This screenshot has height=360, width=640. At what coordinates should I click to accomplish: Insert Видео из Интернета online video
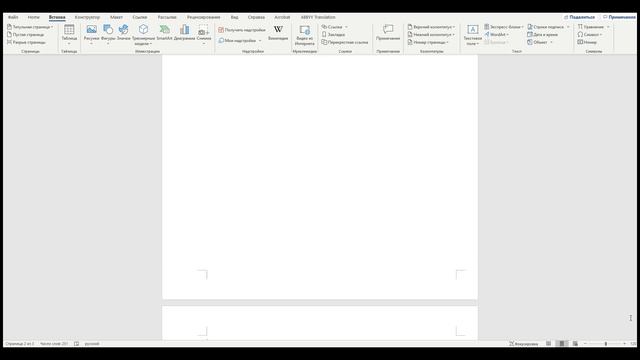point(304,35)
